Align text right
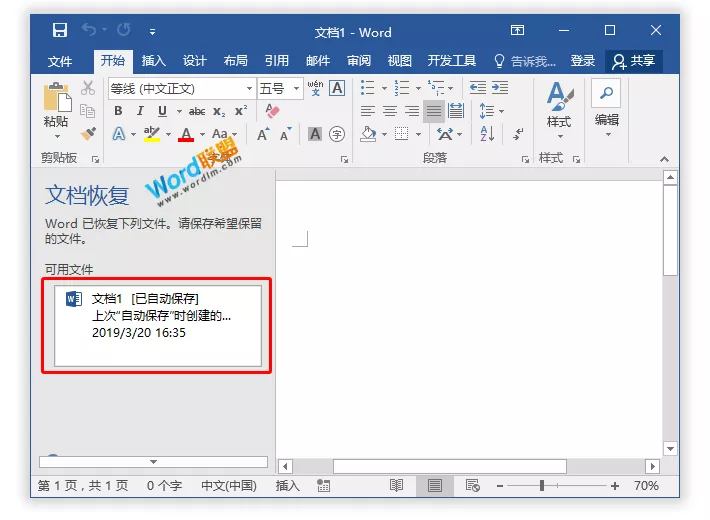This screenshot has width=710, height=520. click(412, 111)
